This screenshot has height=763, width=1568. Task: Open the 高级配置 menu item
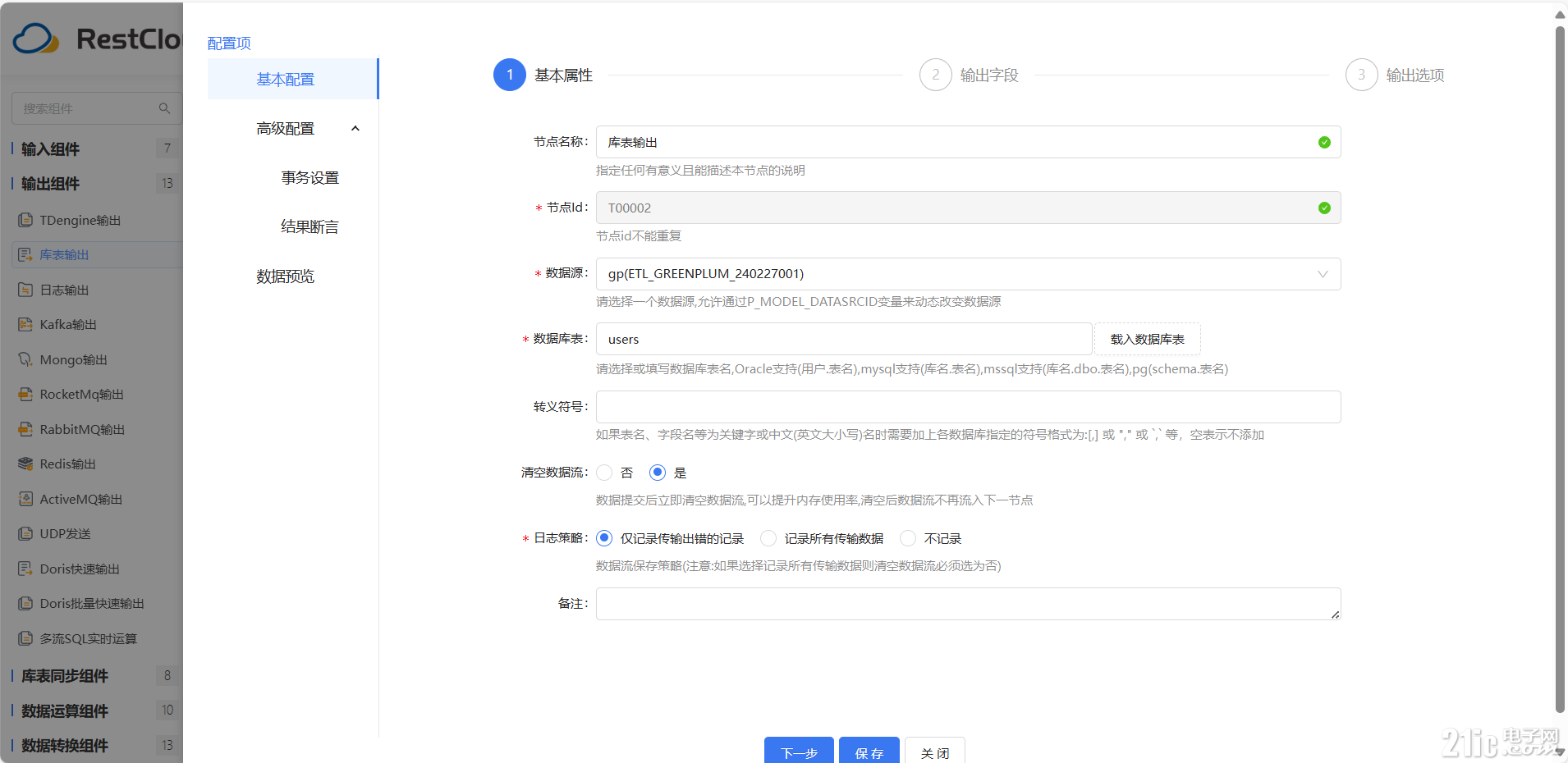click(286, 128)
